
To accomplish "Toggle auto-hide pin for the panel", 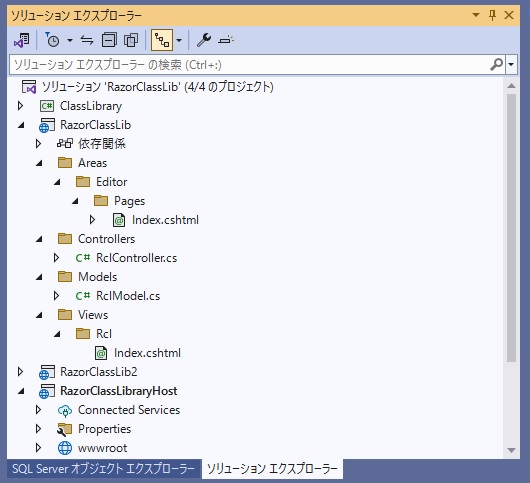I will click(492, 15).
